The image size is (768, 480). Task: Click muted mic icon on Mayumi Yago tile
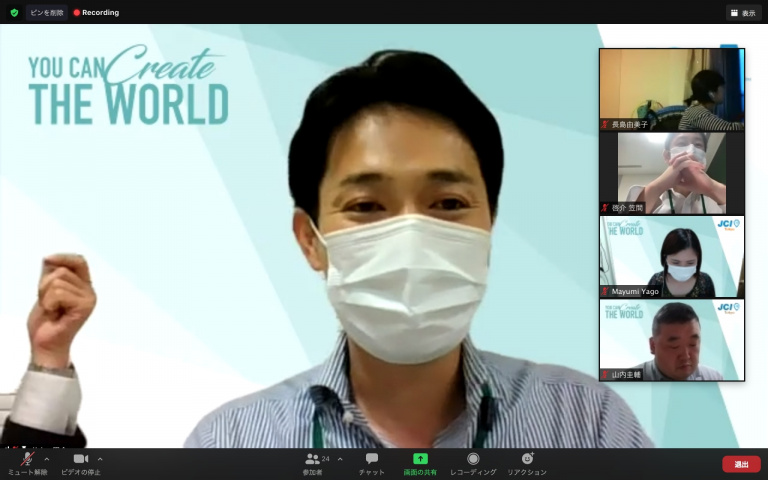605,291
